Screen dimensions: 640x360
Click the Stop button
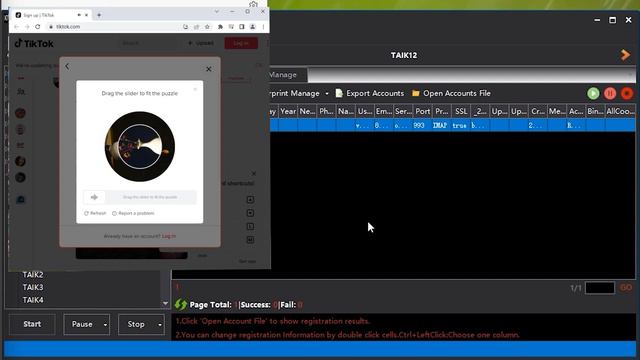coord(136,324)
